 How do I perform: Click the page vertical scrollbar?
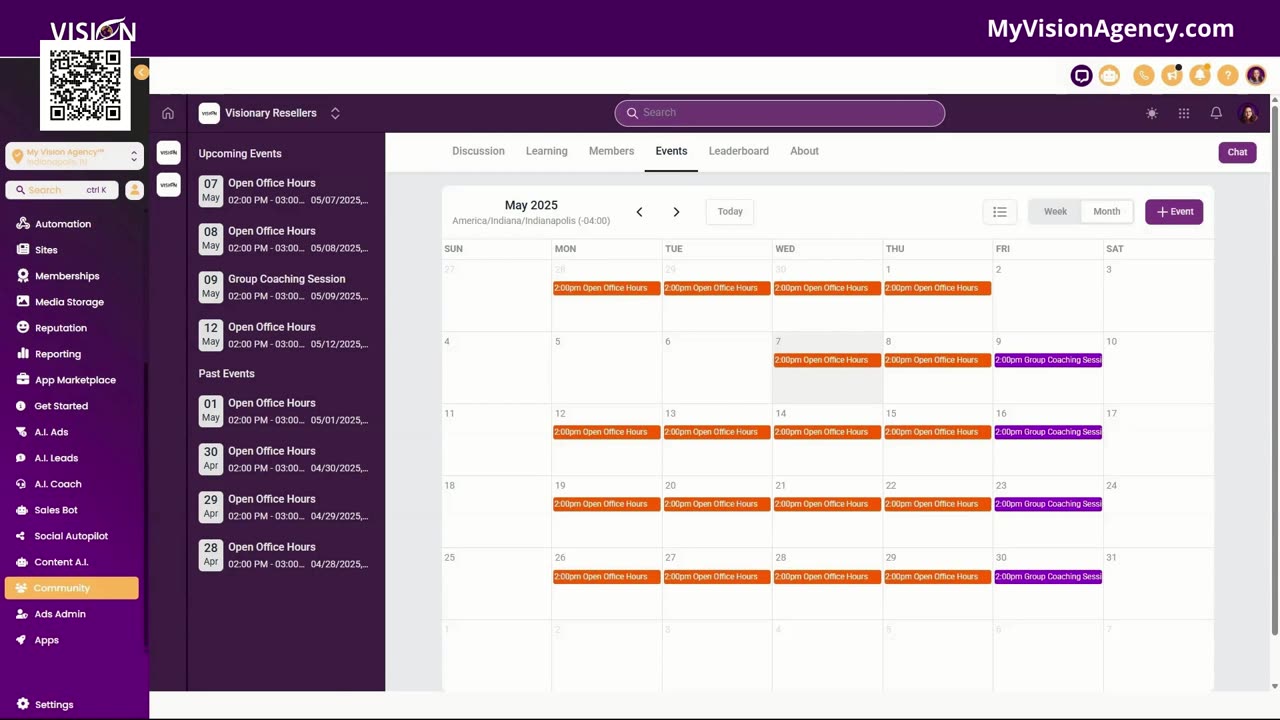coord(1275,370)
